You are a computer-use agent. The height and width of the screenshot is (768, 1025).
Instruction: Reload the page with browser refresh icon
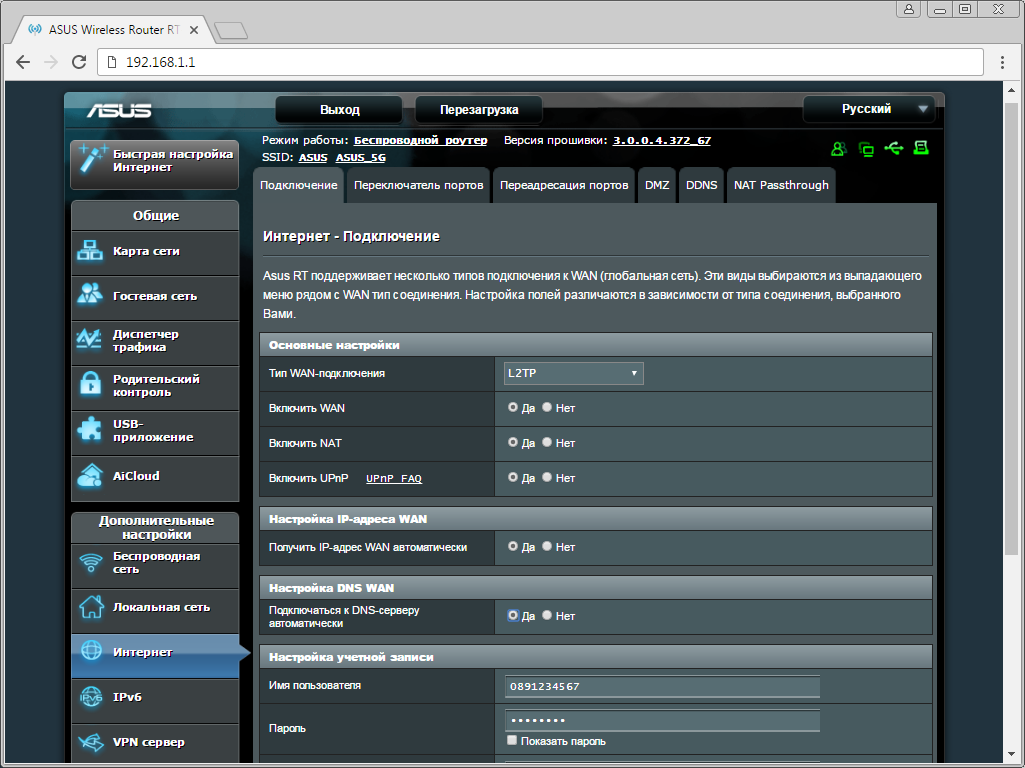[79, 62]
